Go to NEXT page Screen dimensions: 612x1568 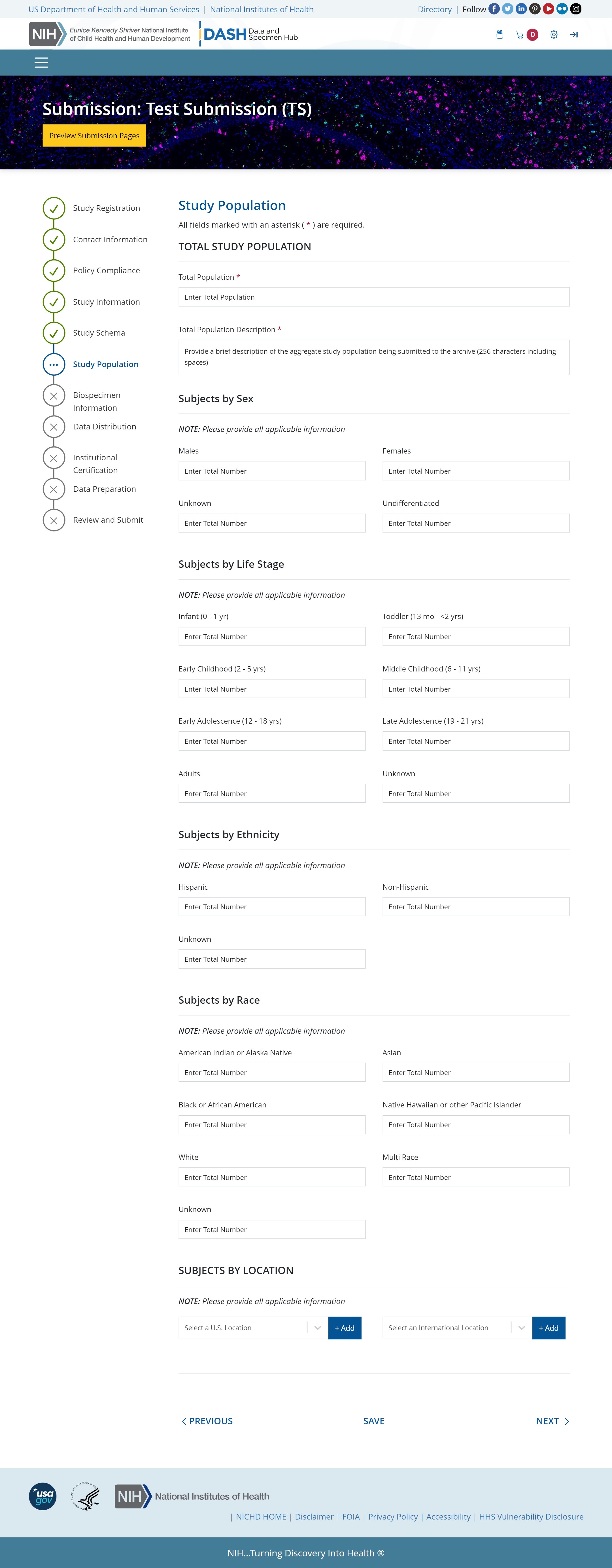tap(552, 1421)
